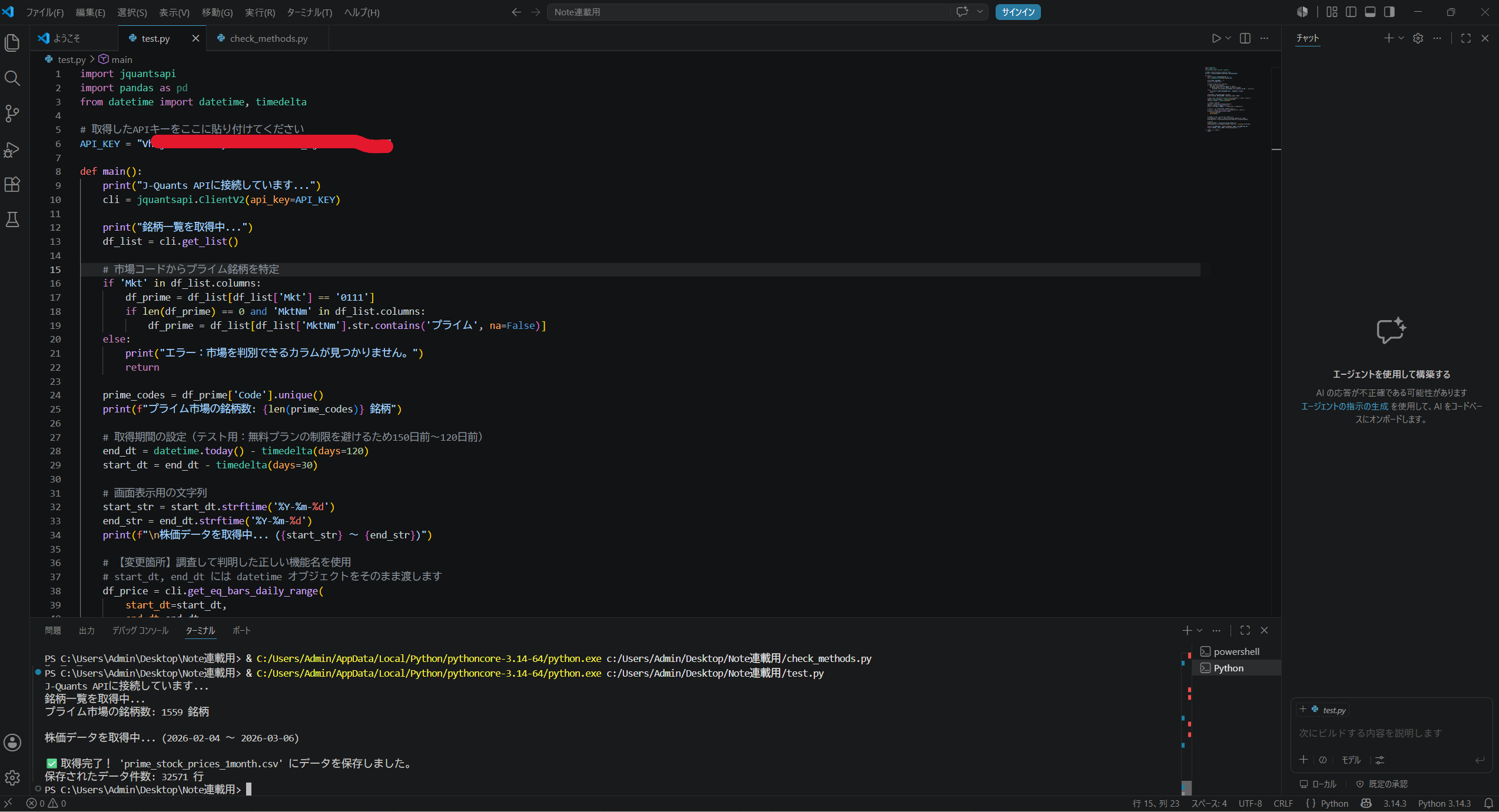1499x812 pixels.
Task: Split the editor to the right
Action: pyautogui.click(x=1245, y=38)
